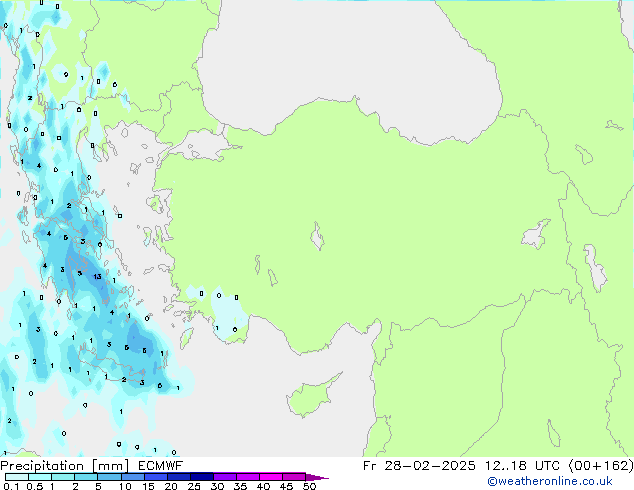
Task: Pick the 20–25 mm legend swatch
Action: [179, 477]
